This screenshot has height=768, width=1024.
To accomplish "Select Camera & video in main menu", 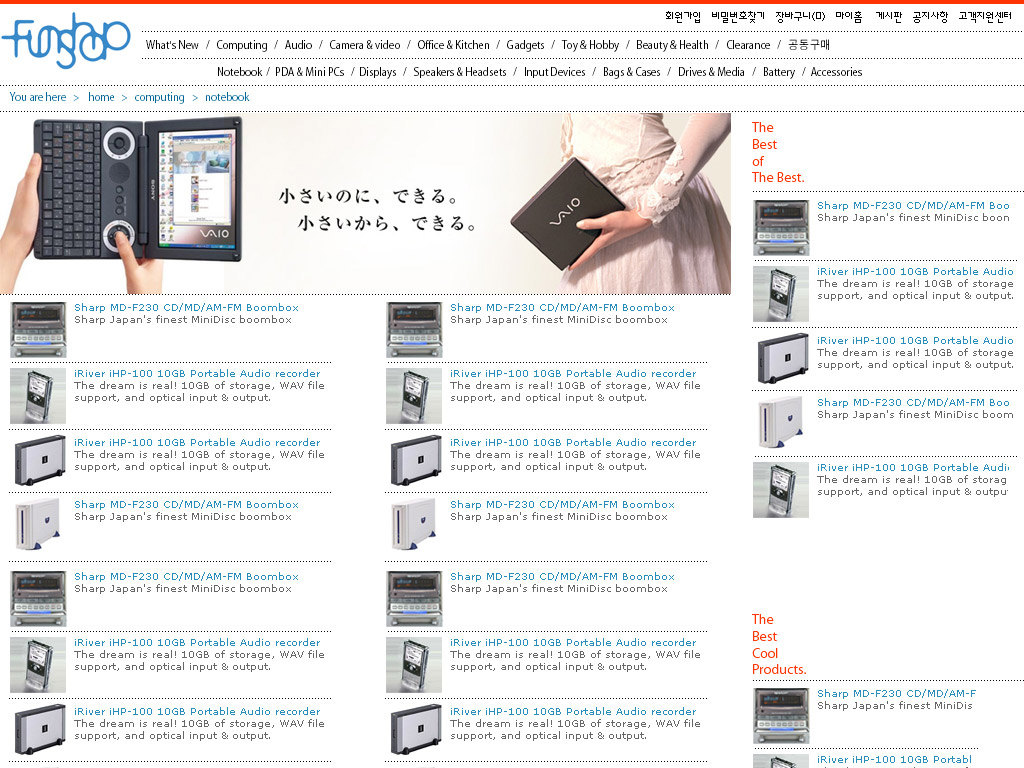I will pyautogui.click(x=364, y=45).
